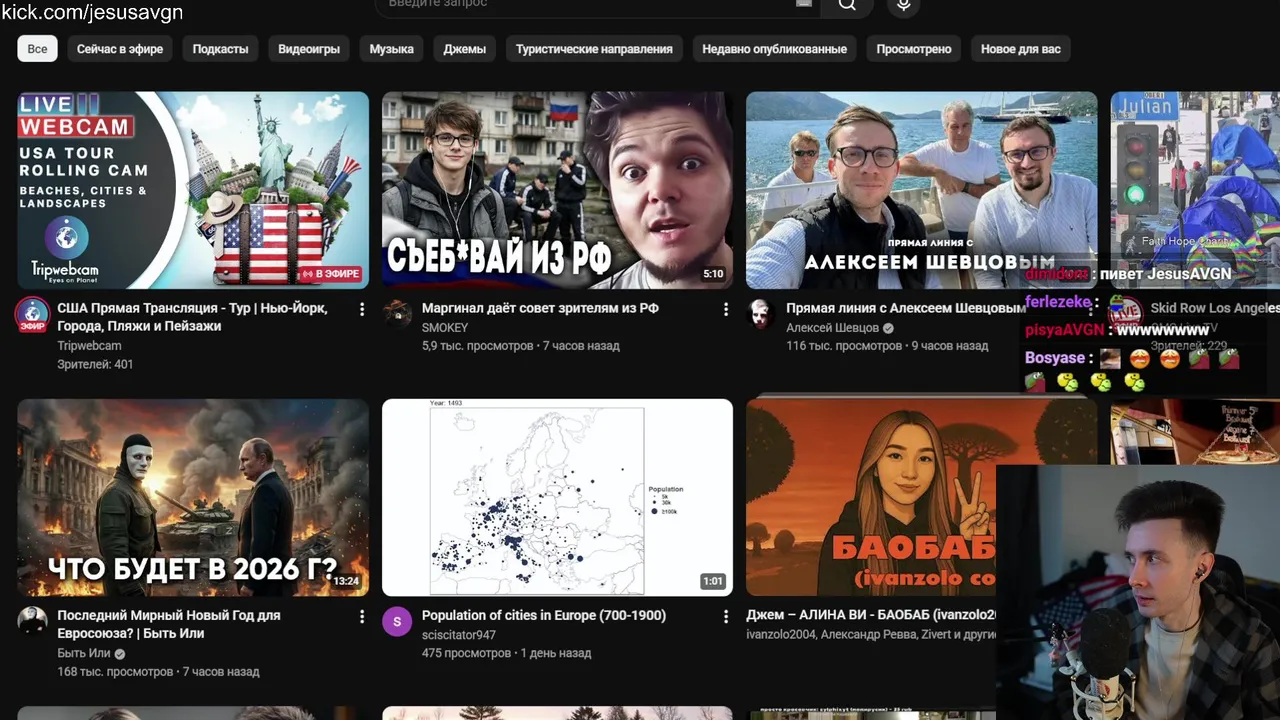Click the voice search microphone icon
Viewport: 1280px width, 720px height.
(x=903, y=5)
